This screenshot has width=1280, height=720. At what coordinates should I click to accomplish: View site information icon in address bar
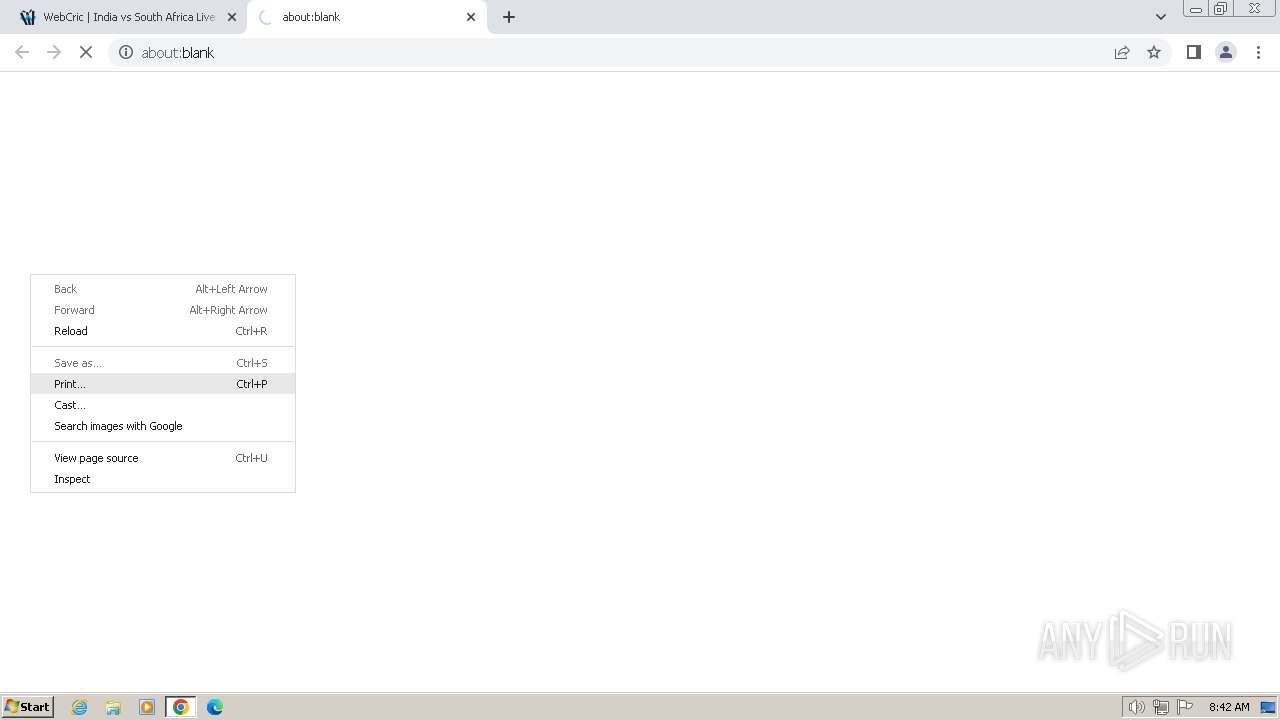point(126,52)
